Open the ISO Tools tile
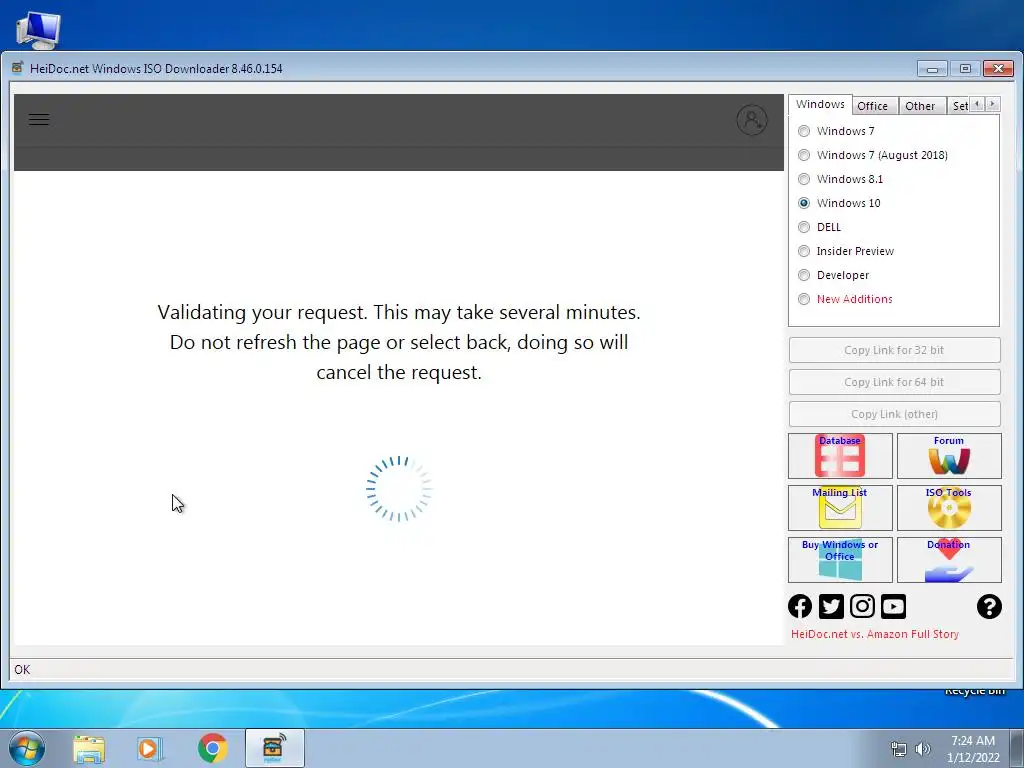Image resolution: width=1024 pixels, height=768 pixels. point(949,507)
